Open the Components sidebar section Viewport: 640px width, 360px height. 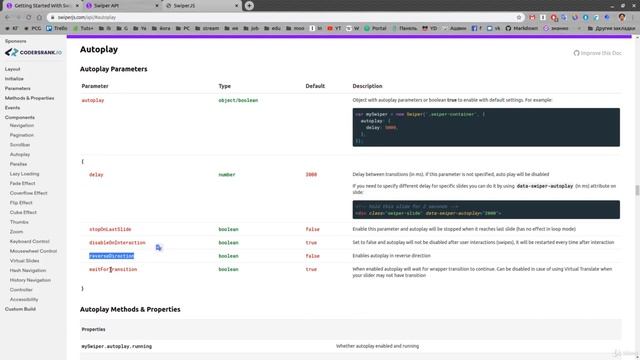pyautogui.click(x=20, y=118)
